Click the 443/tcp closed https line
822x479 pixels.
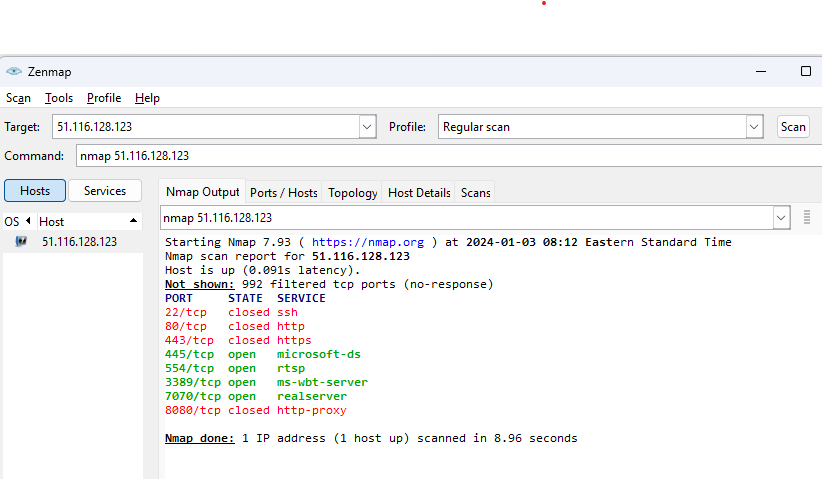click(238, 341)
